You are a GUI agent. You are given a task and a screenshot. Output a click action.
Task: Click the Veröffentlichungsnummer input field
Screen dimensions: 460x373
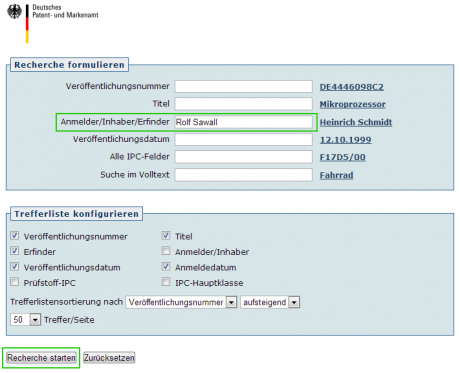point(243,87)
